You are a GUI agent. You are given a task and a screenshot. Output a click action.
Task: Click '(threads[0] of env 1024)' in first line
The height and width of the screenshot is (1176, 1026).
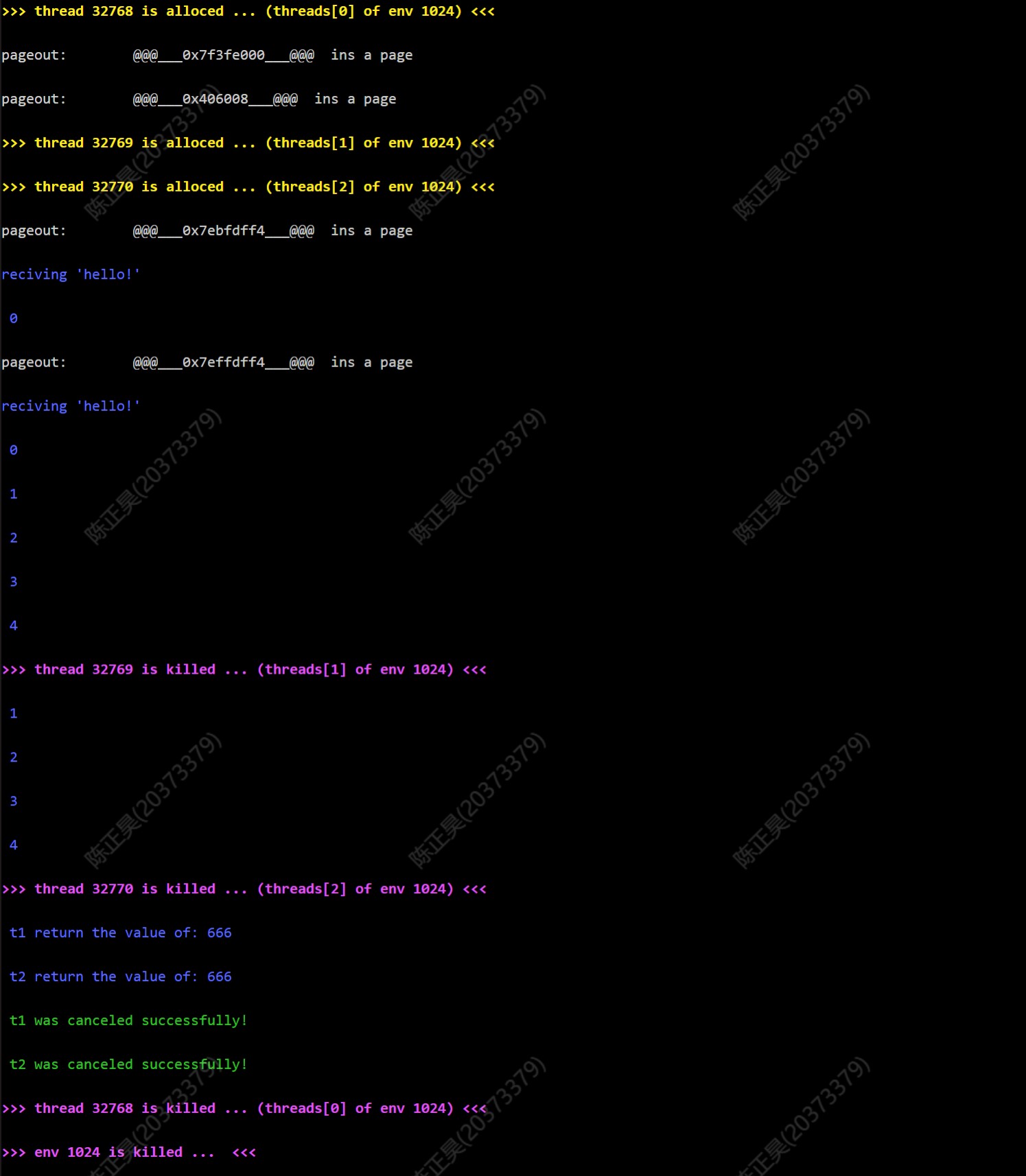pyautogui.click(x=363, y=12)
